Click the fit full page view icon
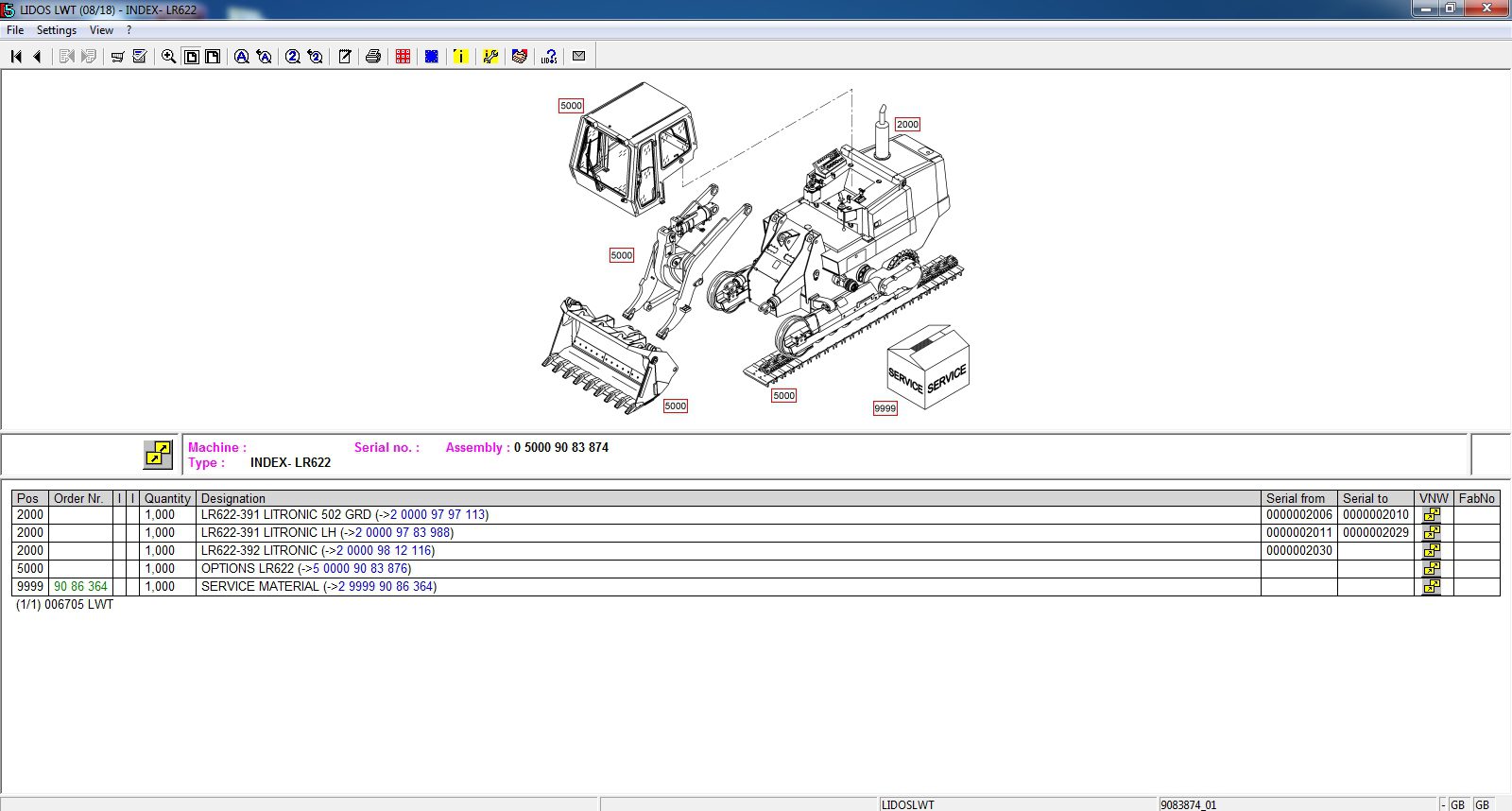This screenshot has height=811, width=1512. click(x=192, y=57)
